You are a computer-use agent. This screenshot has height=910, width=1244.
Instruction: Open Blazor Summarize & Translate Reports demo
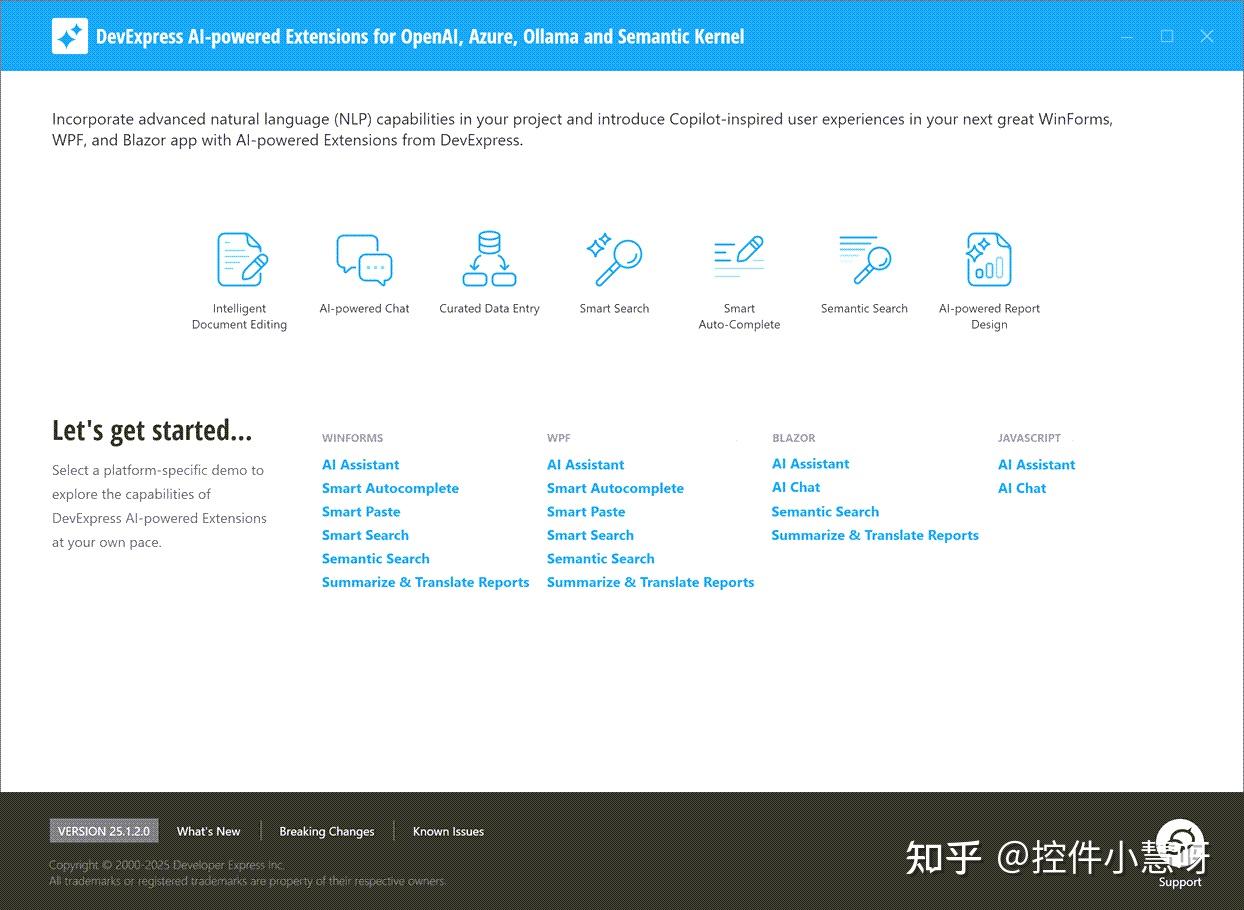(875, 535)
